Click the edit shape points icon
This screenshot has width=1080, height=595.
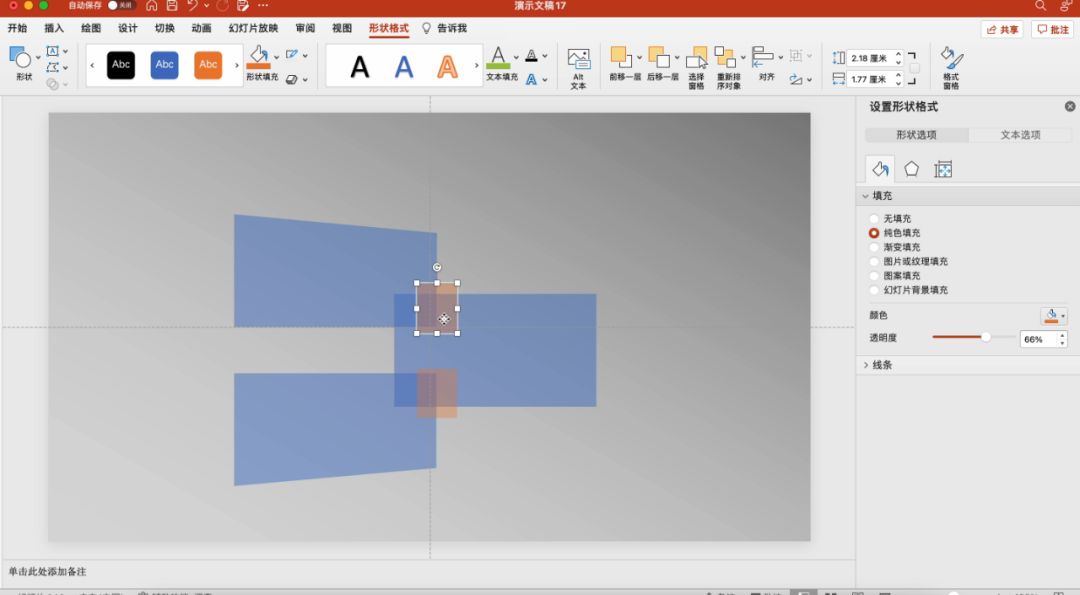tap(52, 67)
